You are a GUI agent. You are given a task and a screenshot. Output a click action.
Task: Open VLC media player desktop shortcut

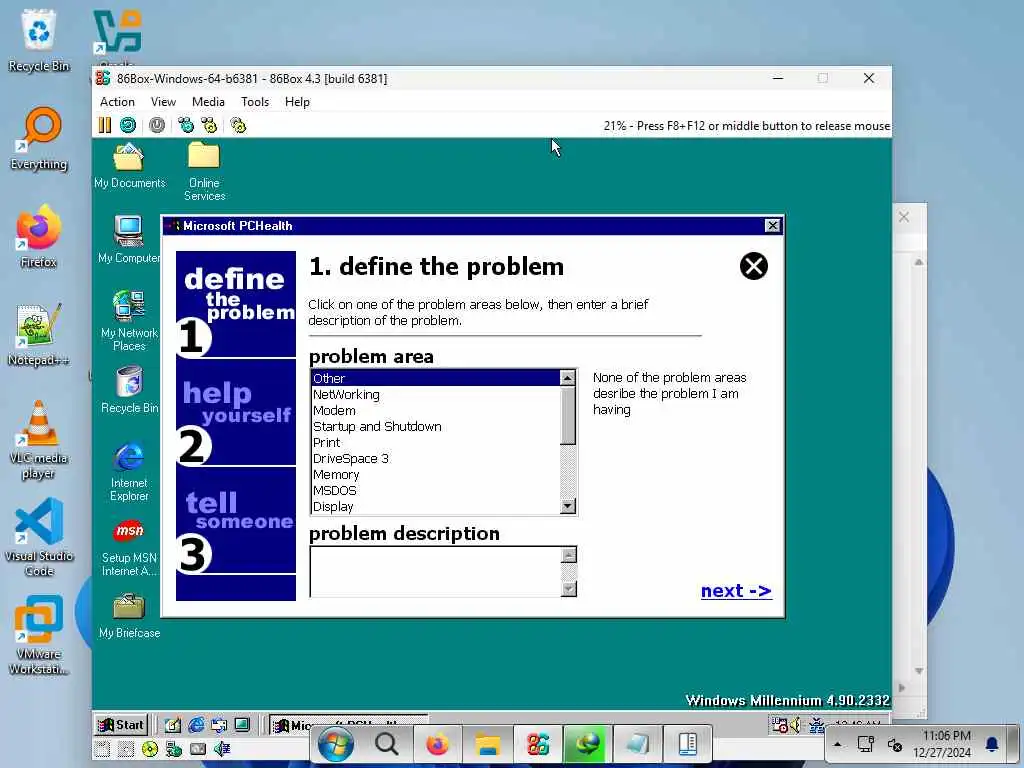pyautogui.click(x=39, y=440)
